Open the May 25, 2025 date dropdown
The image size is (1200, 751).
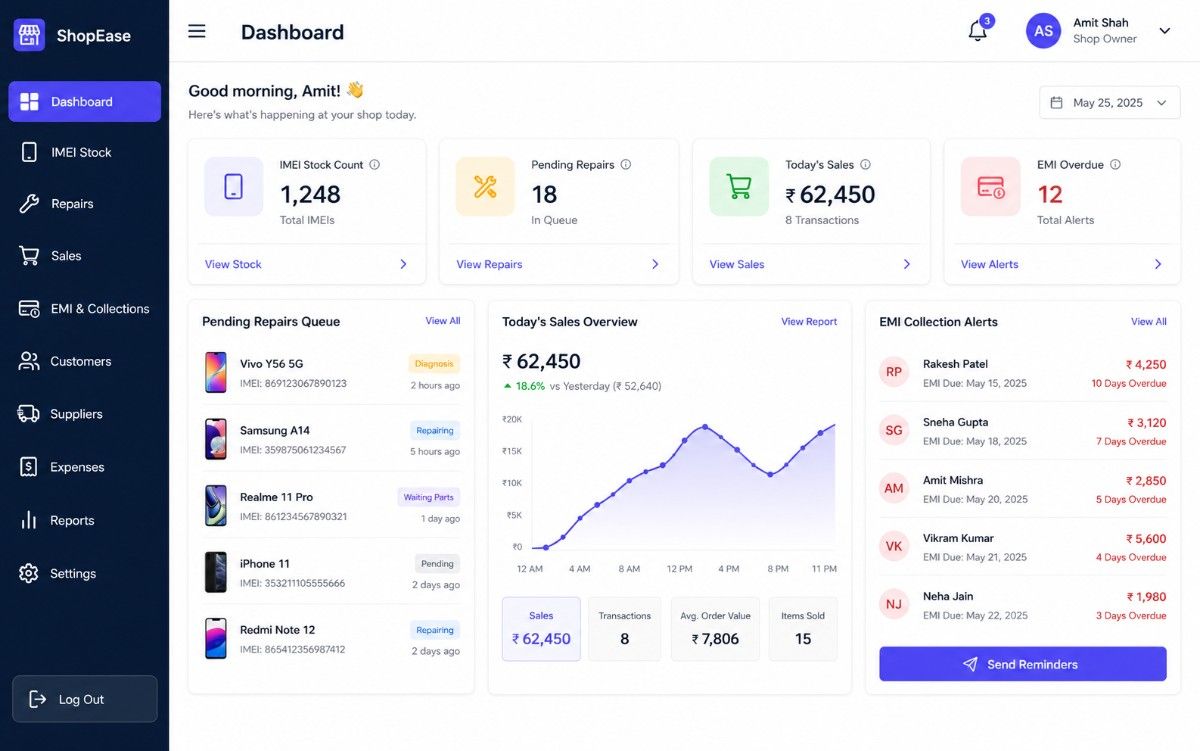(x=1110, y=103)
